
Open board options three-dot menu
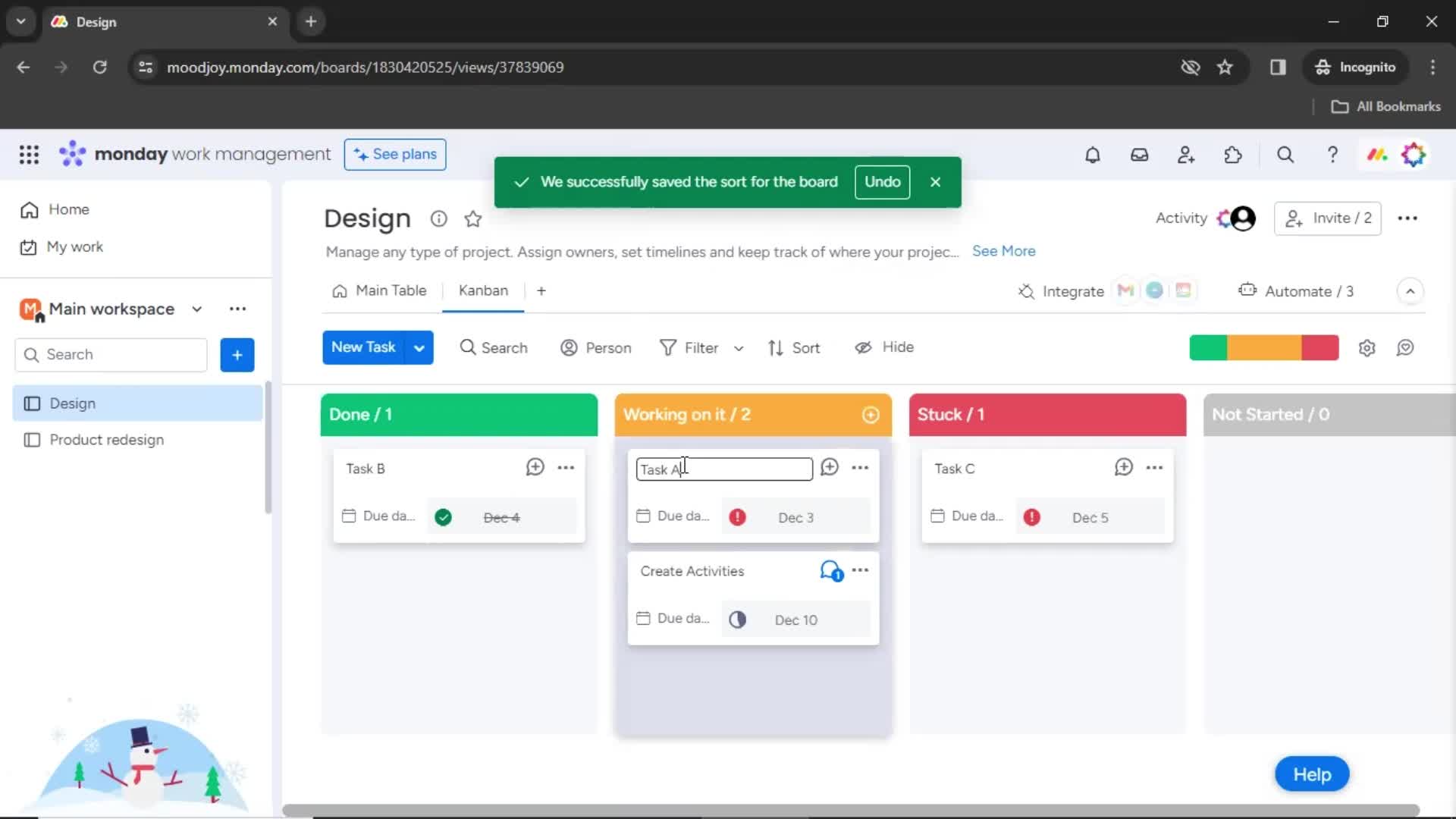pyautogui.click(x=1407, y=218)
